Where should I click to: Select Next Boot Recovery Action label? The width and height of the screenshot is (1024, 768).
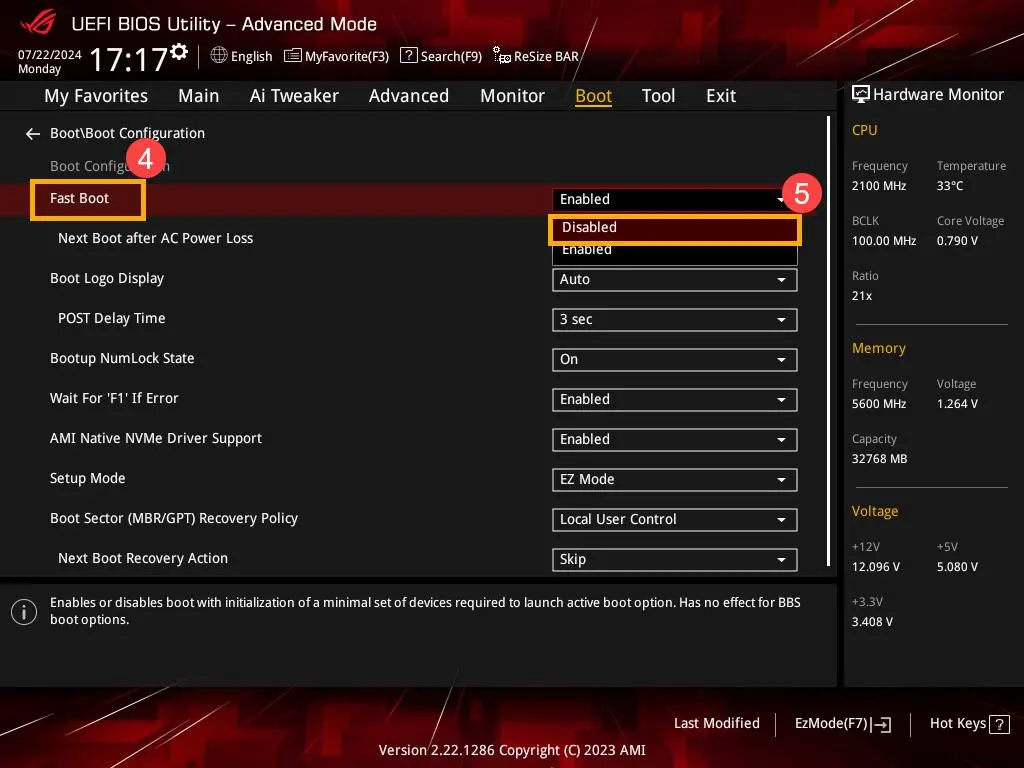[143, 558]
